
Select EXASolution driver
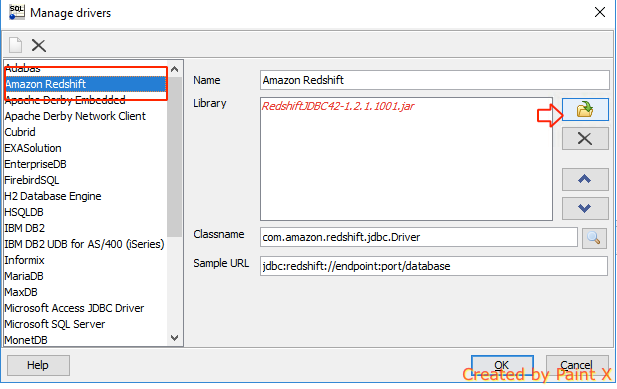[85, 148]
